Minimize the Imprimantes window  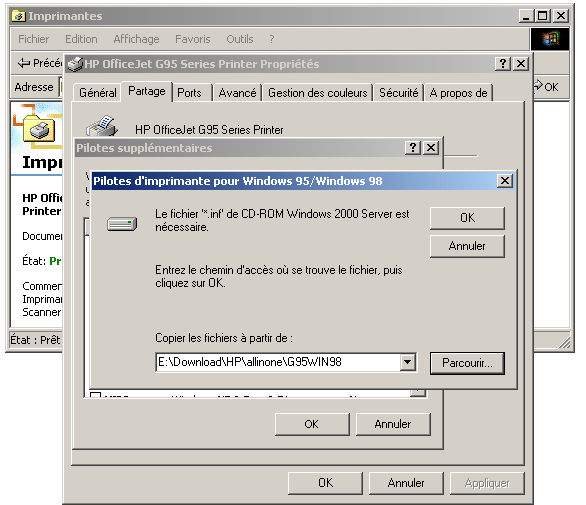coord(526,16)
